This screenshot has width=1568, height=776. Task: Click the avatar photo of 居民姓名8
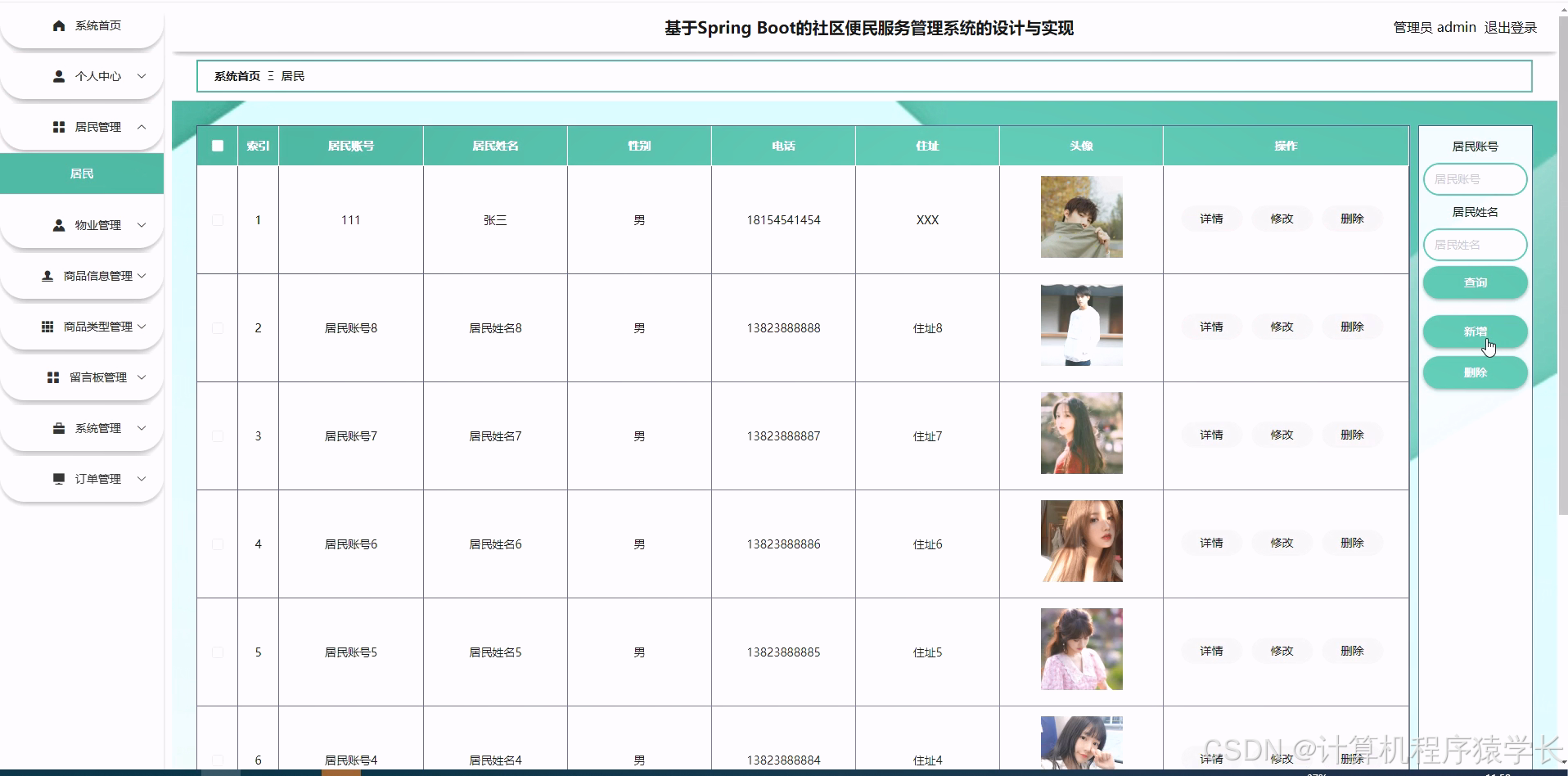pos(1081,325)
